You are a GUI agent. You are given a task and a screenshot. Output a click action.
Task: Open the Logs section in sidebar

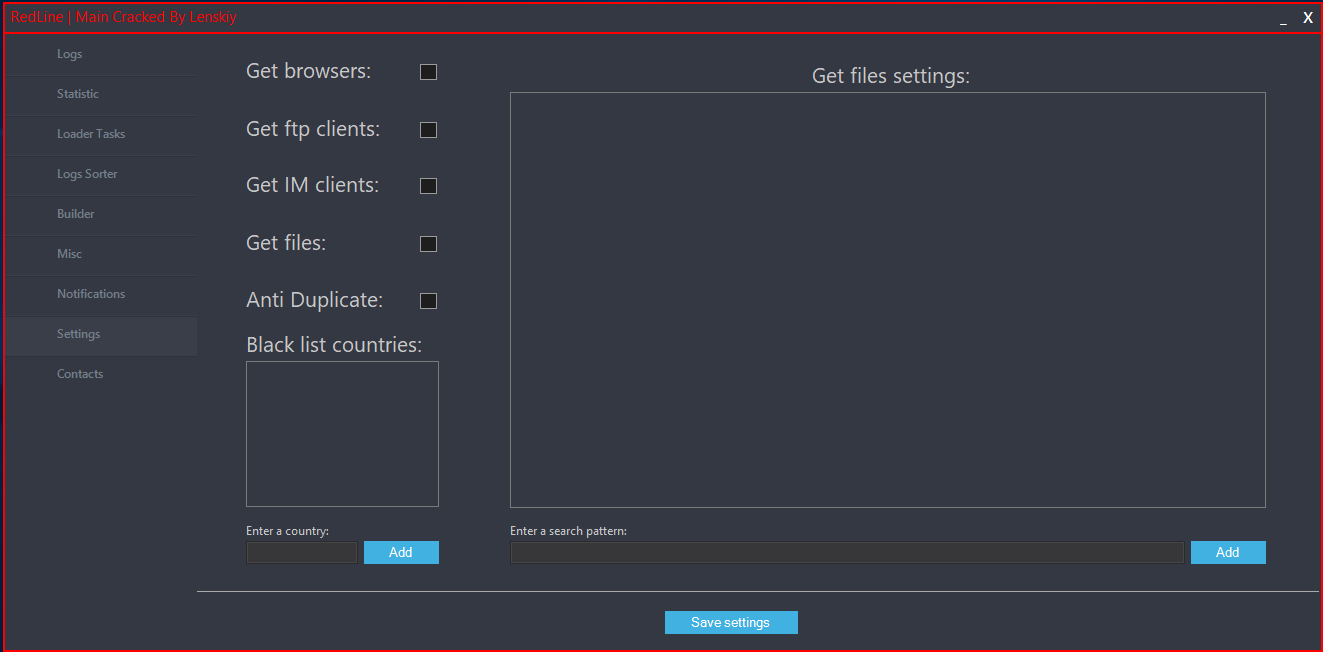pos(70,54)
